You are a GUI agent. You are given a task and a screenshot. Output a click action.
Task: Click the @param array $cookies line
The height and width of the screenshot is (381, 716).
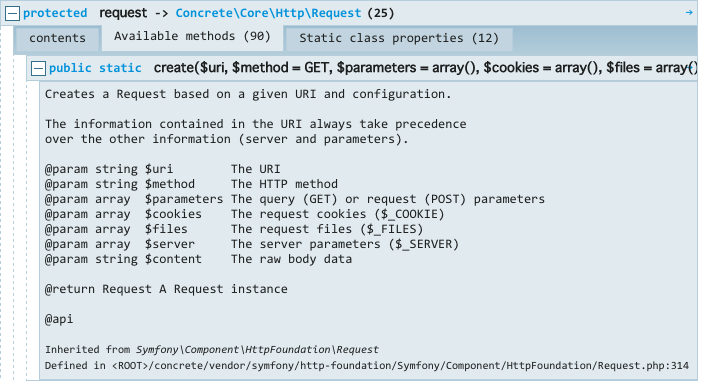[x=244, y=214]
